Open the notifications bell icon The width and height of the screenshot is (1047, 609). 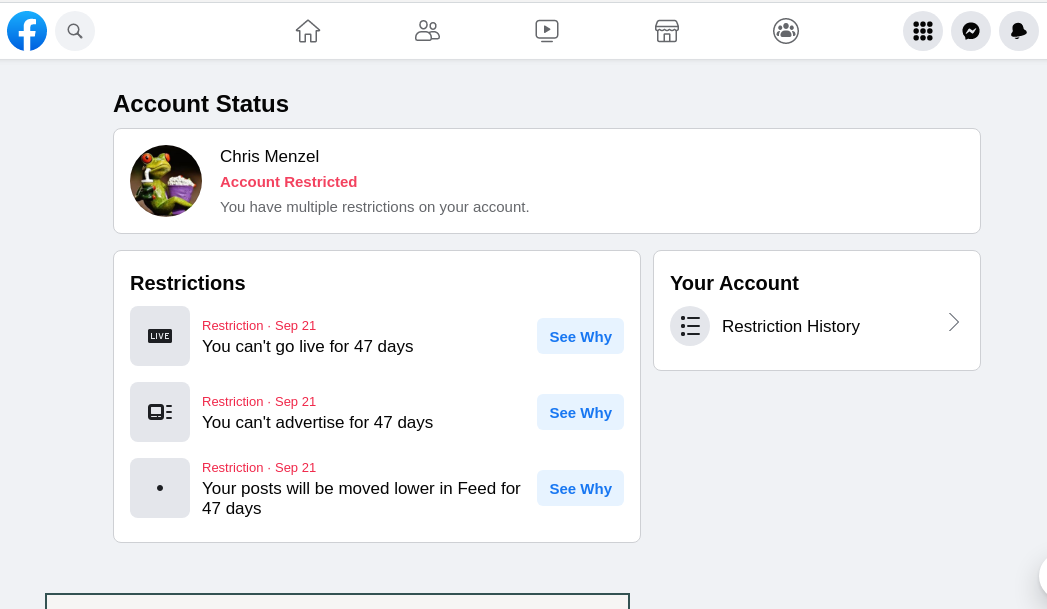(1018, 31)
